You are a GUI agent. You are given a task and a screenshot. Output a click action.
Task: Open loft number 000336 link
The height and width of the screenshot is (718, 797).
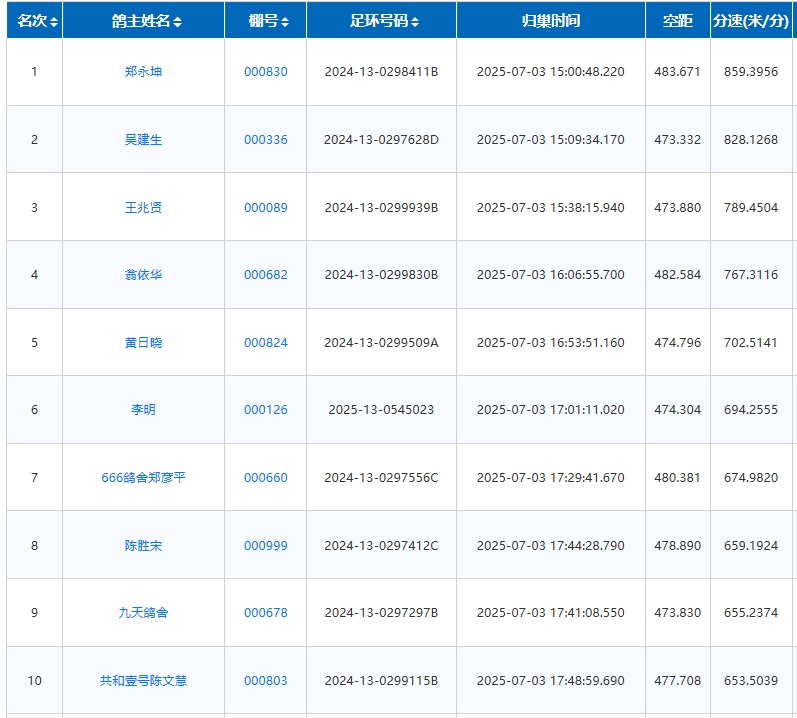pos(265,140)
